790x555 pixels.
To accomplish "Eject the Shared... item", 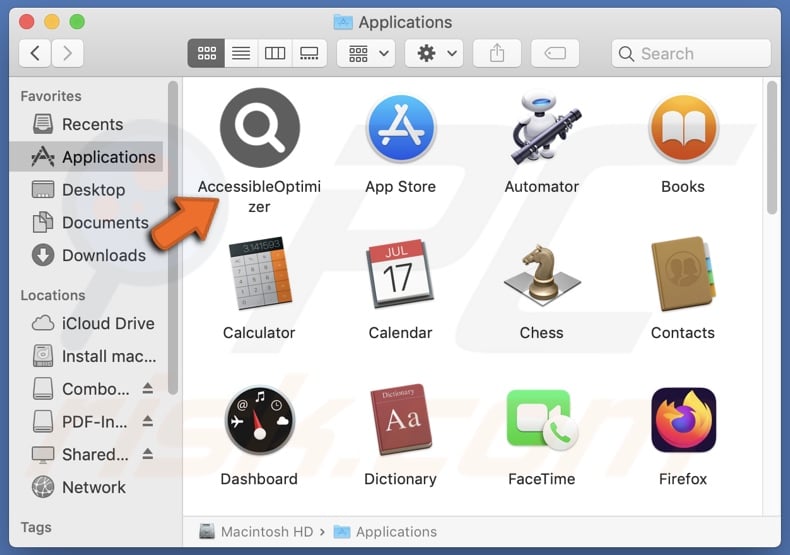I will click(x=148, y=454).
